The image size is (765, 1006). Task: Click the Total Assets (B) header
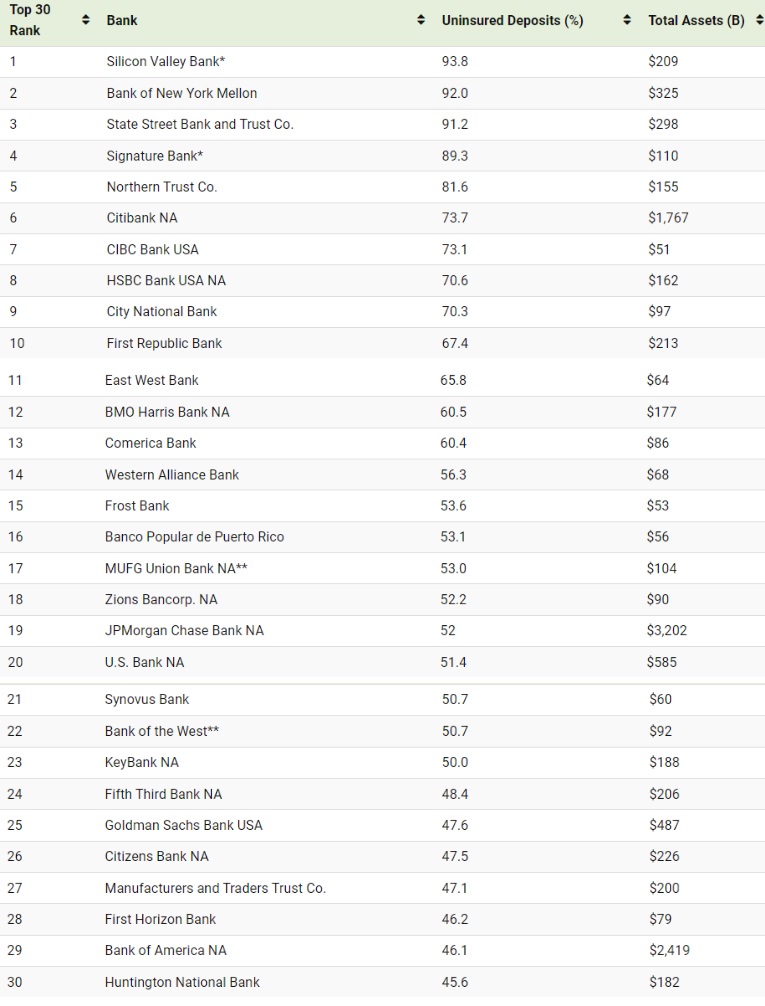(x=696, y=20)
